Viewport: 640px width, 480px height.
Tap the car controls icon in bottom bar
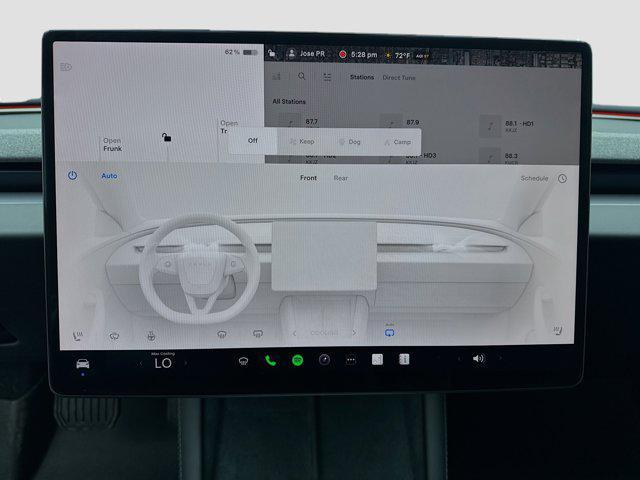point(83,363)
